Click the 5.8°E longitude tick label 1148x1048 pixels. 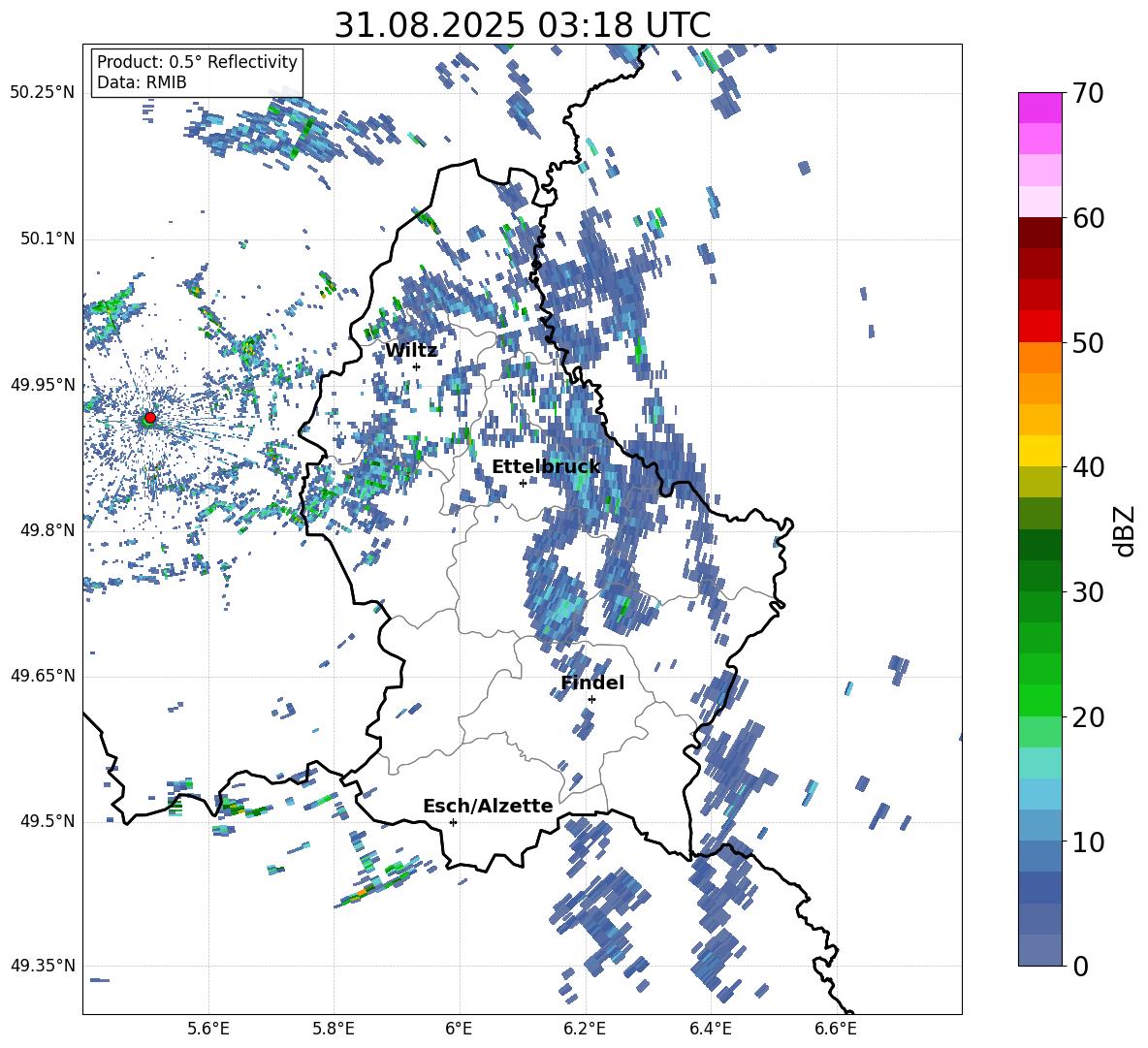[x=334, y=1029]
